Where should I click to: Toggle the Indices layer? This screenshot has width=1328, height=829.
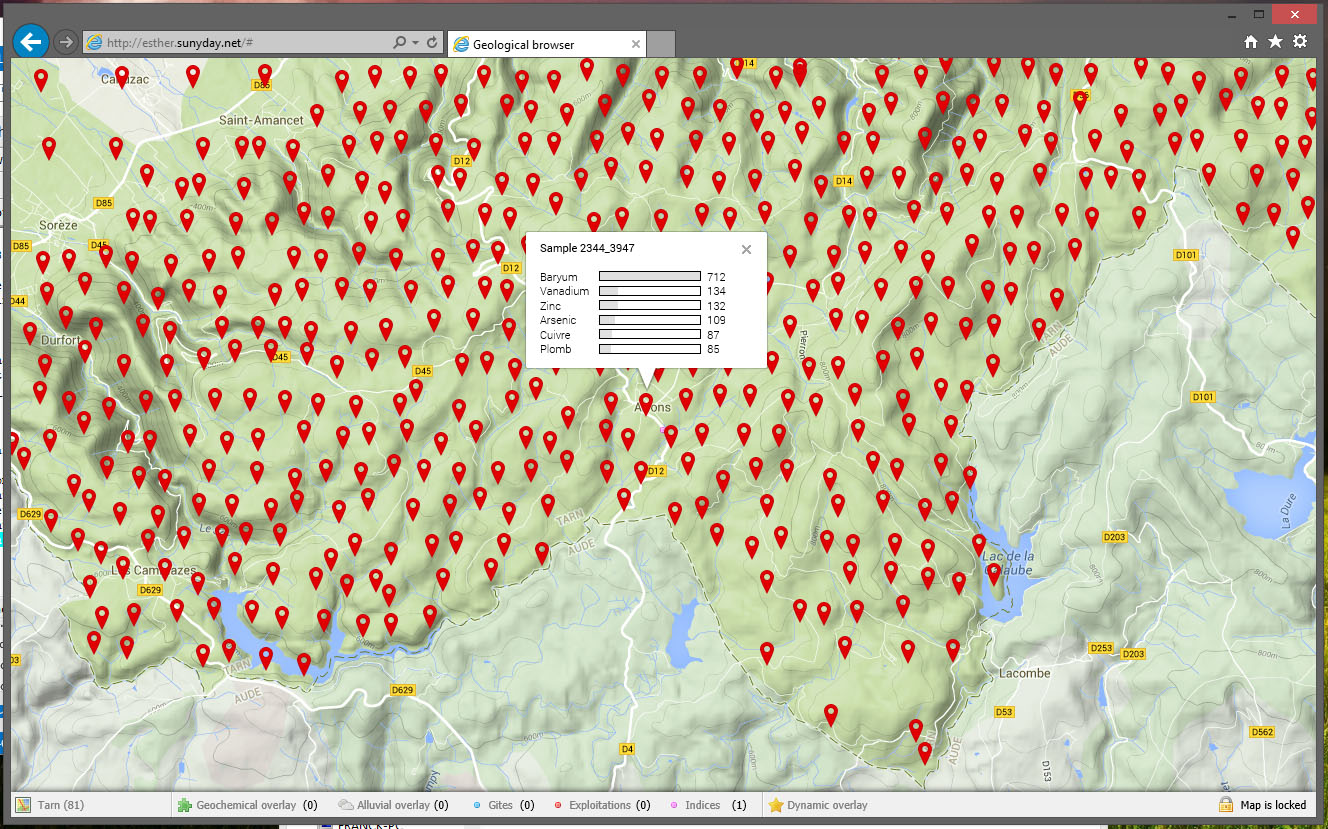pos(701,805)
